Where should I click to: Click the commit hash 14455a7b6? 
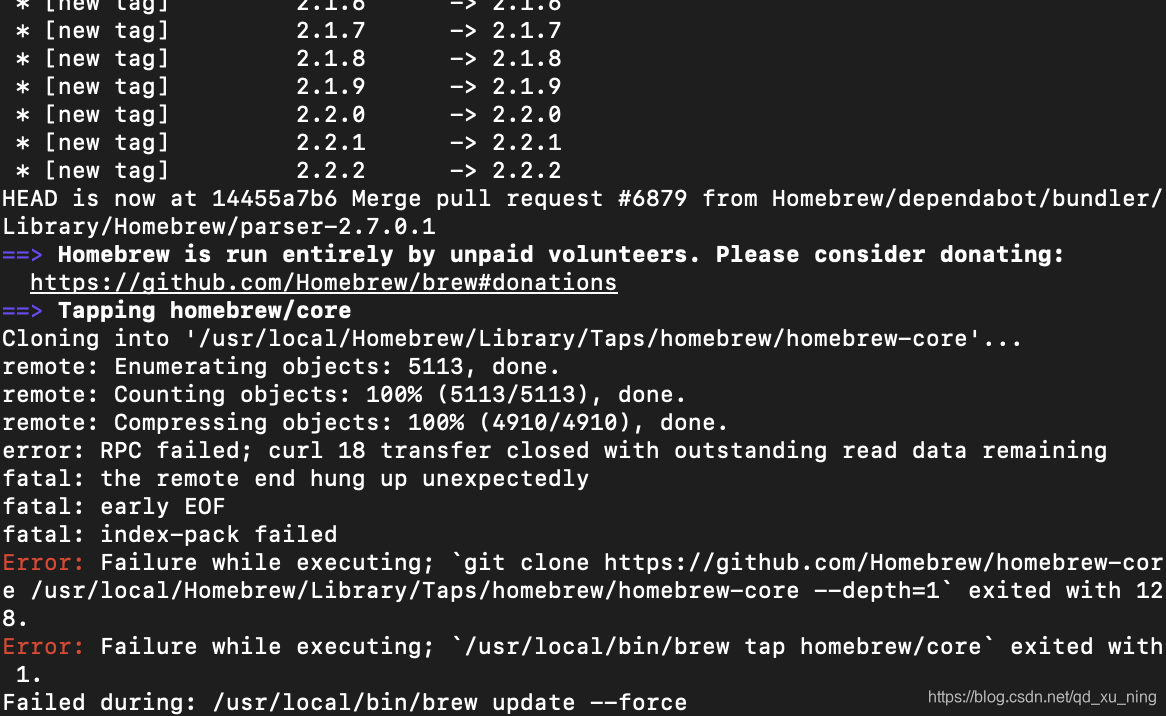pos(274,199)
